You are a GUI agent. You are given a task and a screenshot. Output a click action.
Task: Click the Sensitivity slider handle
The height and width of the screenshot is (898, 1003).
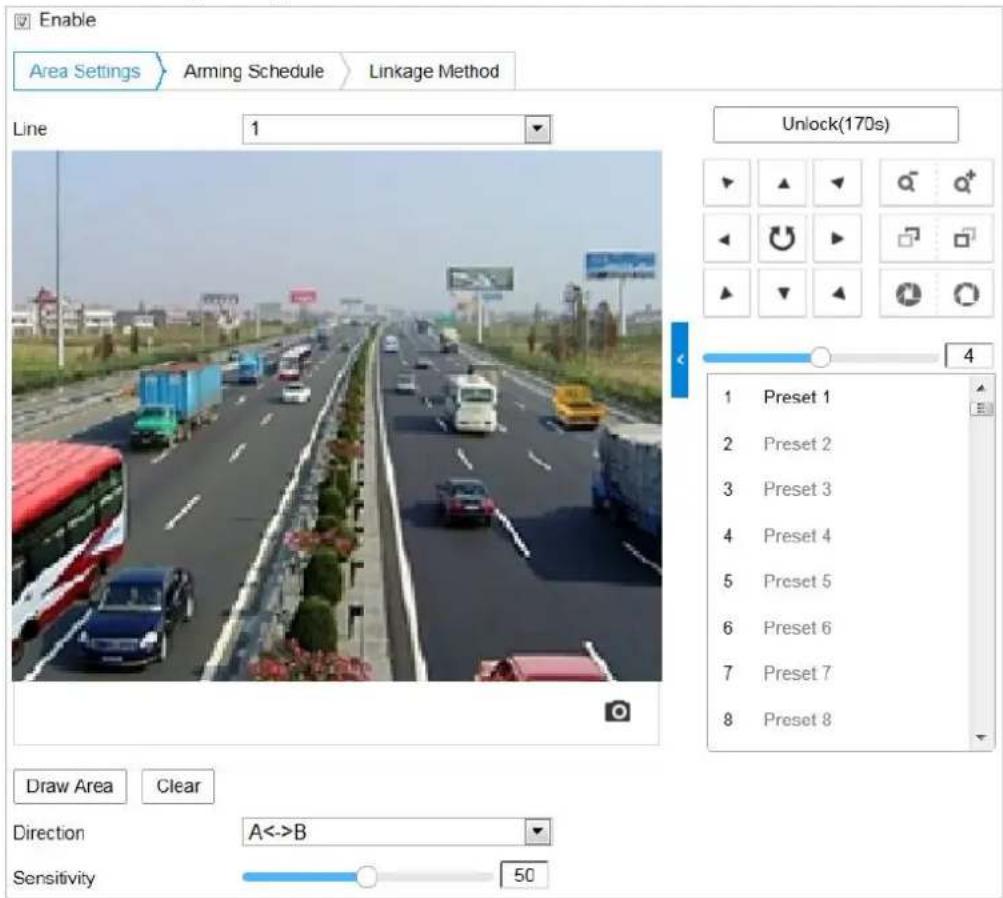367,876
